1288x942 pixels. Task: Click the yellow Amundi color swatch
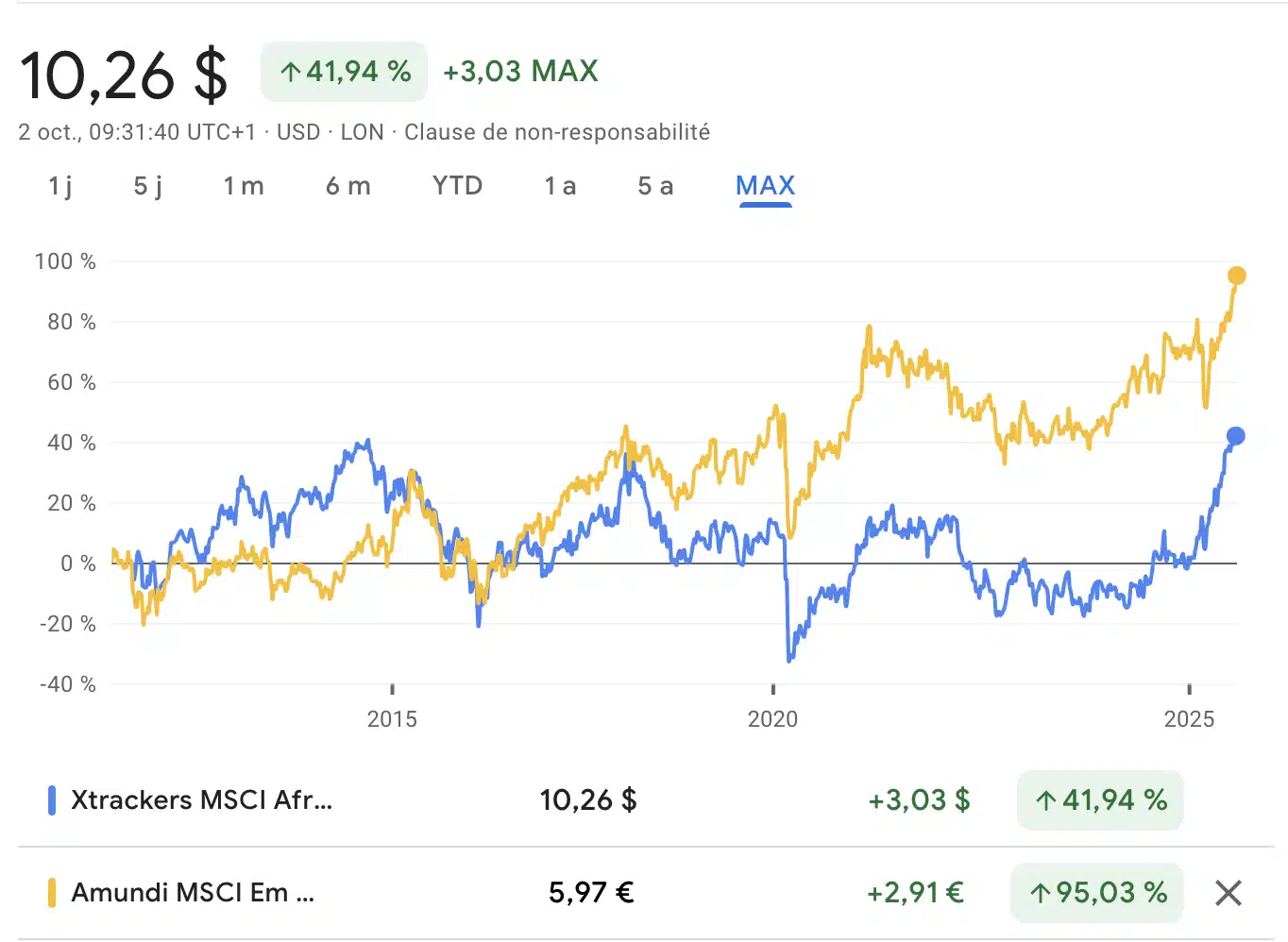pyautogui.click(x=52, y=892)
